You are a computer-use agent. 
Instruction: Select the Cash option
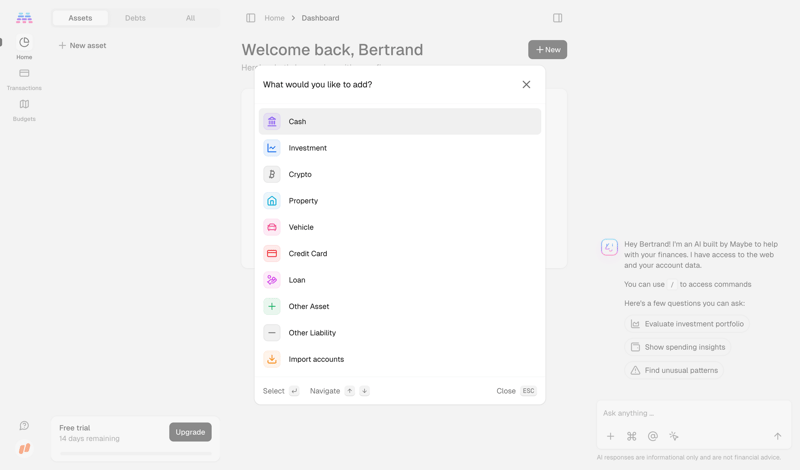point(399,121)
